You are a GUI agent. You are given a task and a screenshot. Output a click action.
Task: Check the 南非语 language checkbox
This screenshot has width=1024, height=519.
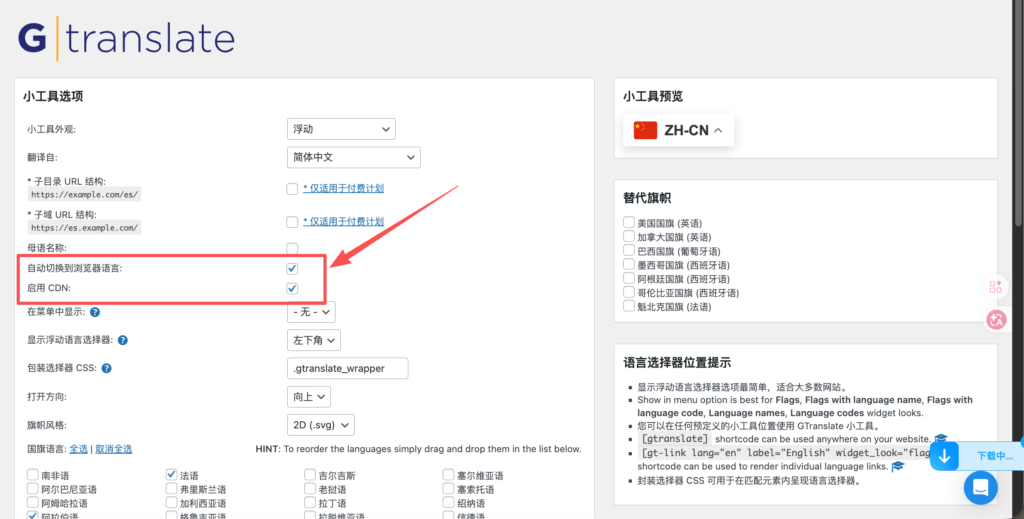point(33,475)
